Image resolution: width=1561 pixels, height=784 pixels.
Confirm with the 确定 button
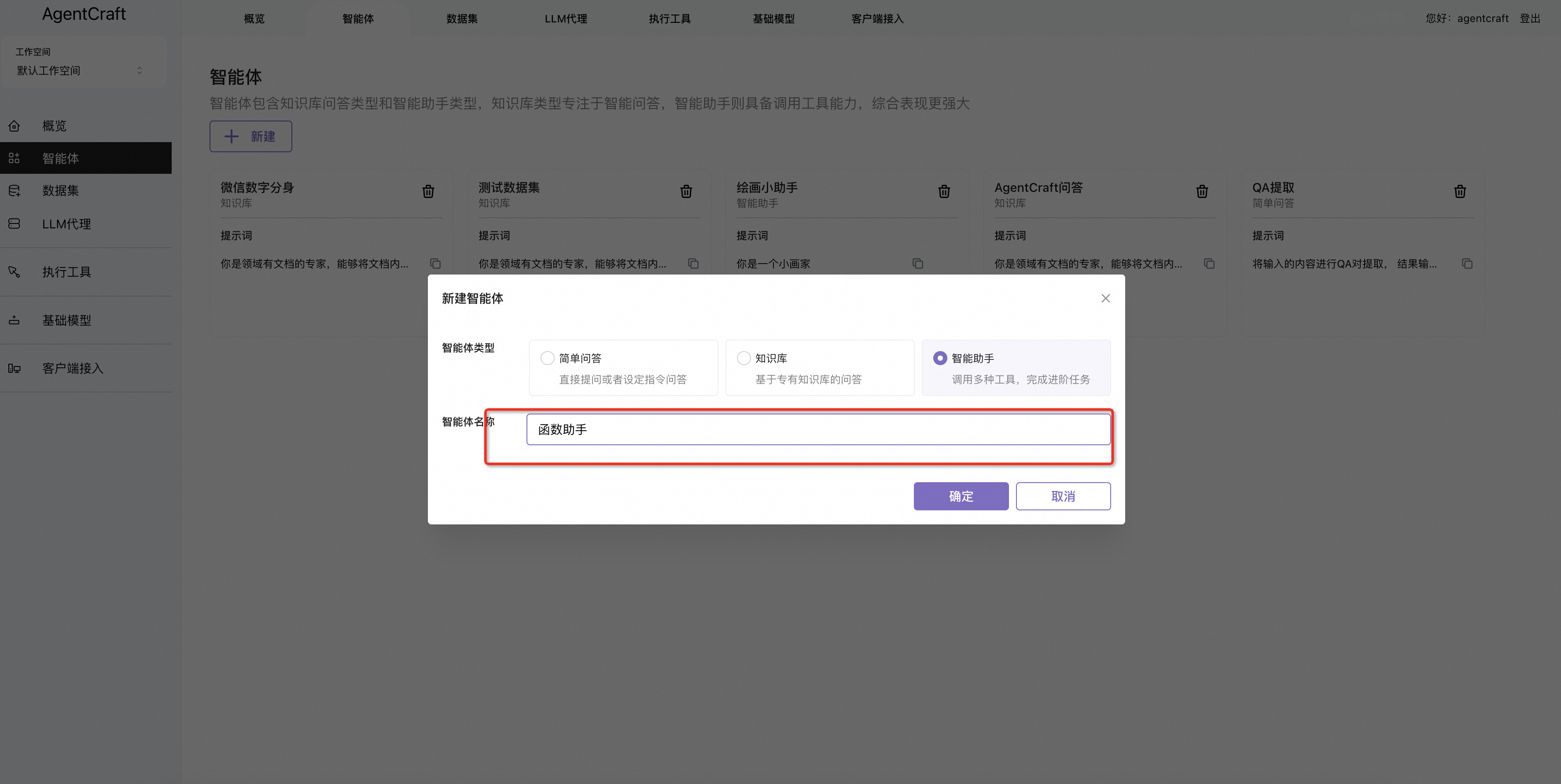point(961,496)
